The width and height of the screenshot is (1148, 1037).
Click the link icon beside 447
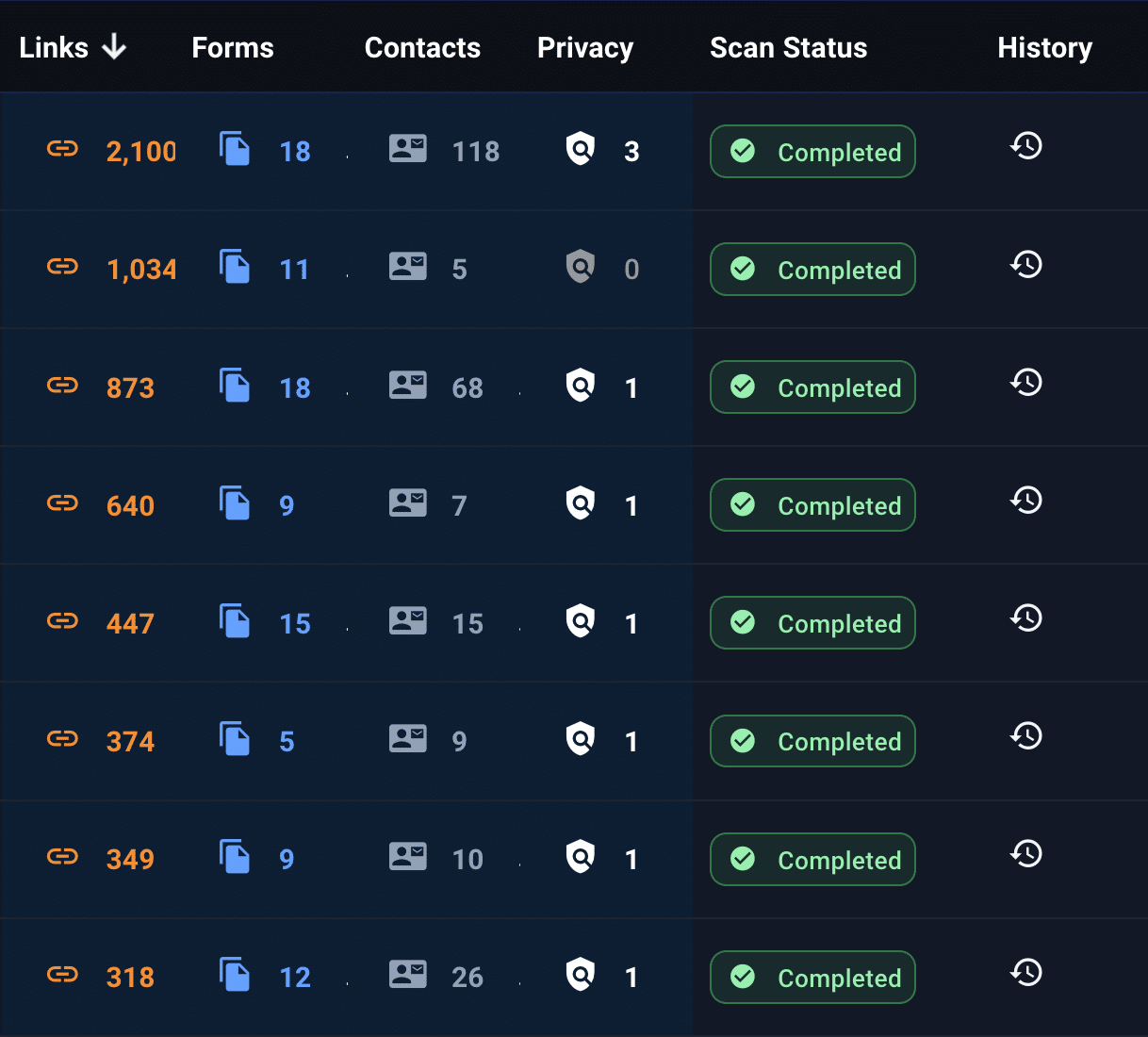tap(62, 620)
